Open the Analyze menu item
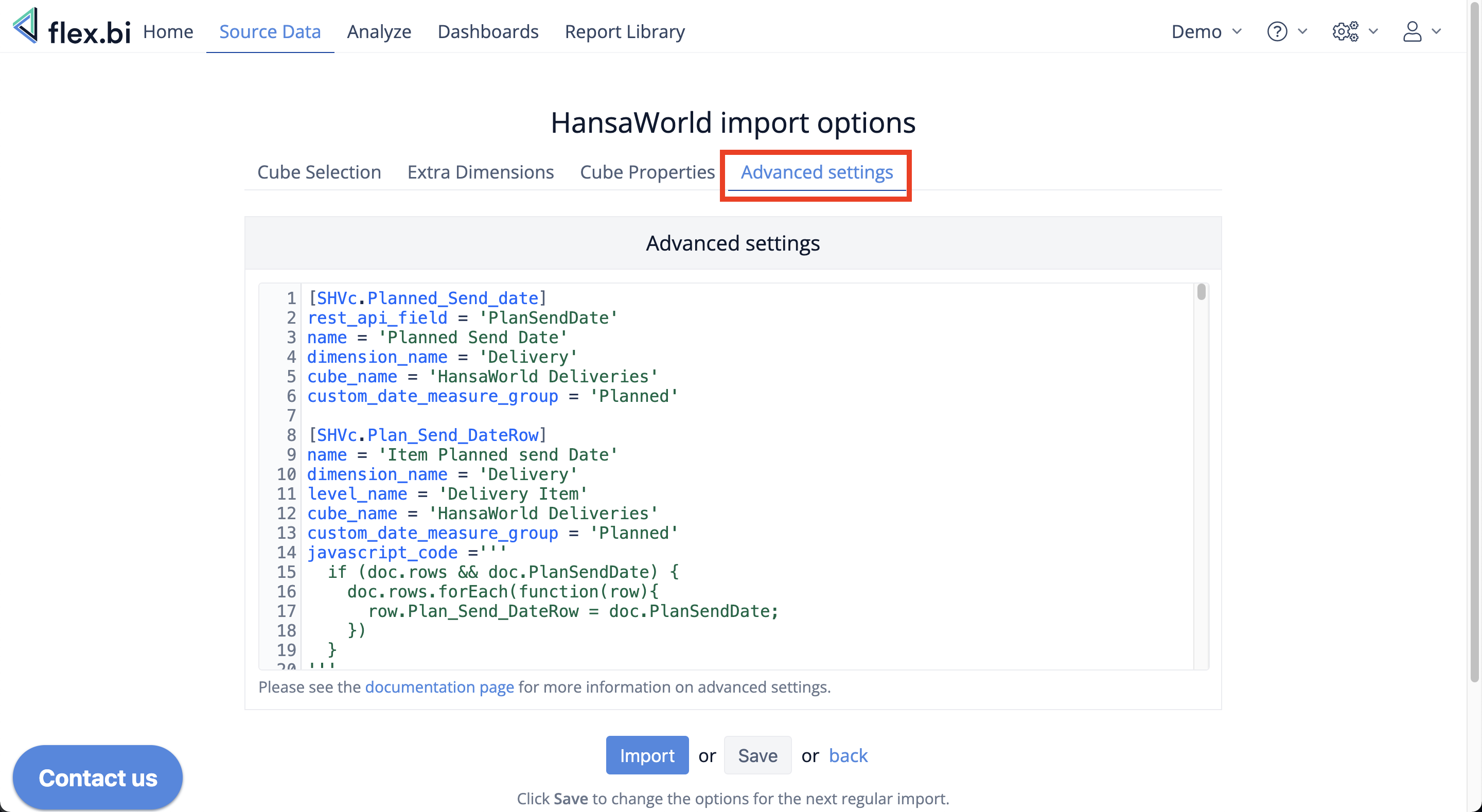 tap(379, 31)
